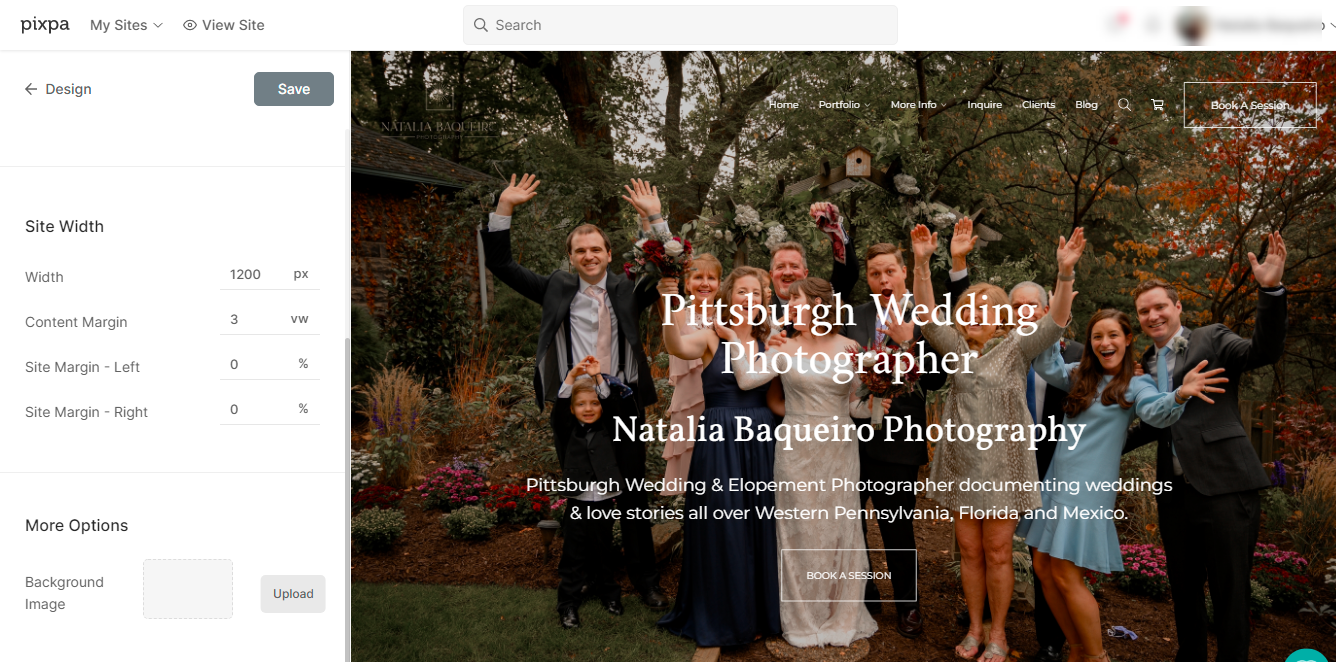Viewport: 1336px width, 662px height.
Task: Click the eye icon for View Site
Action: click(190, 25)
